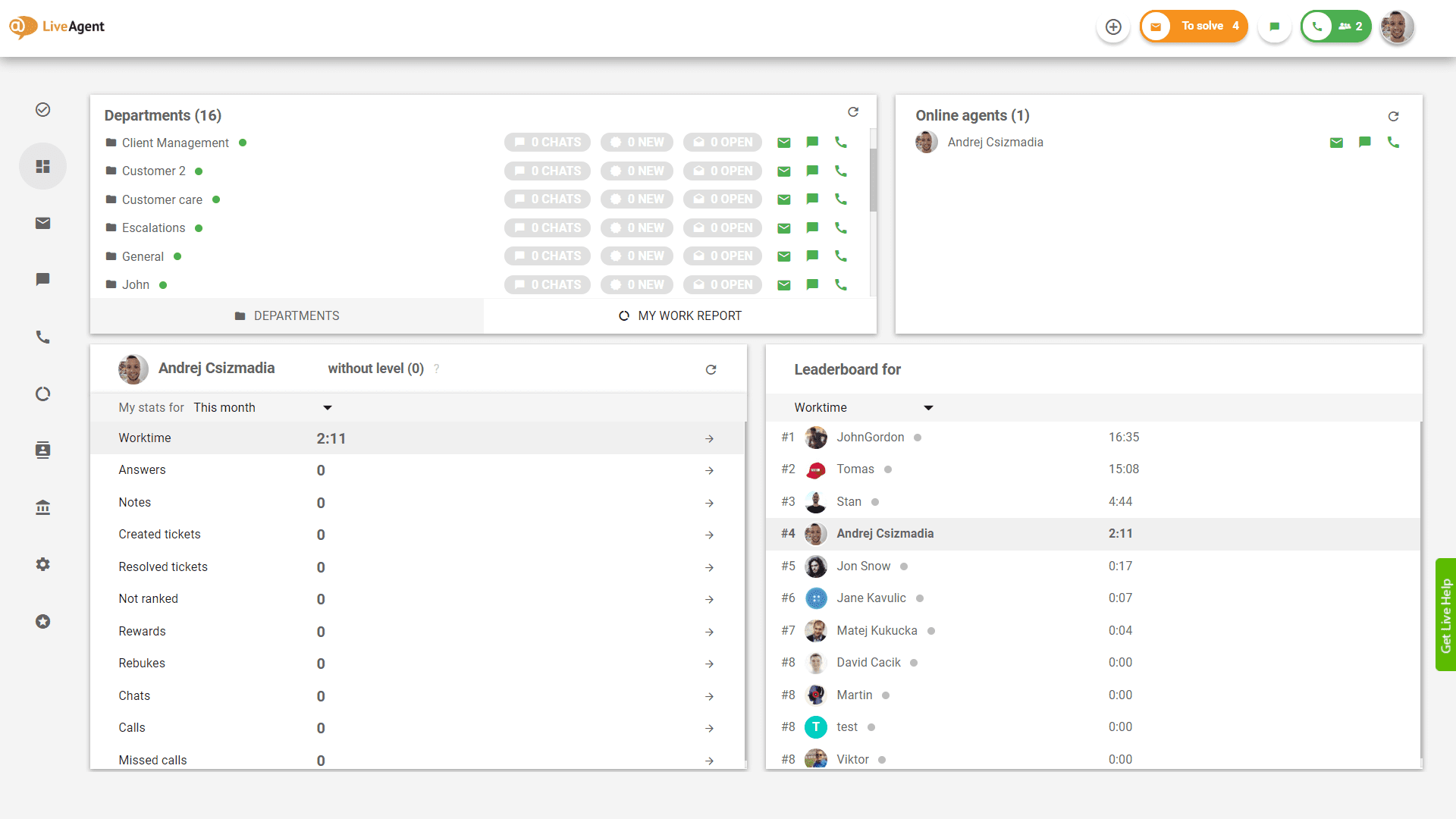This screenshot has height=819, width=1456.
Task: Refresh the Online agents list
Action: coord(1395,116)
